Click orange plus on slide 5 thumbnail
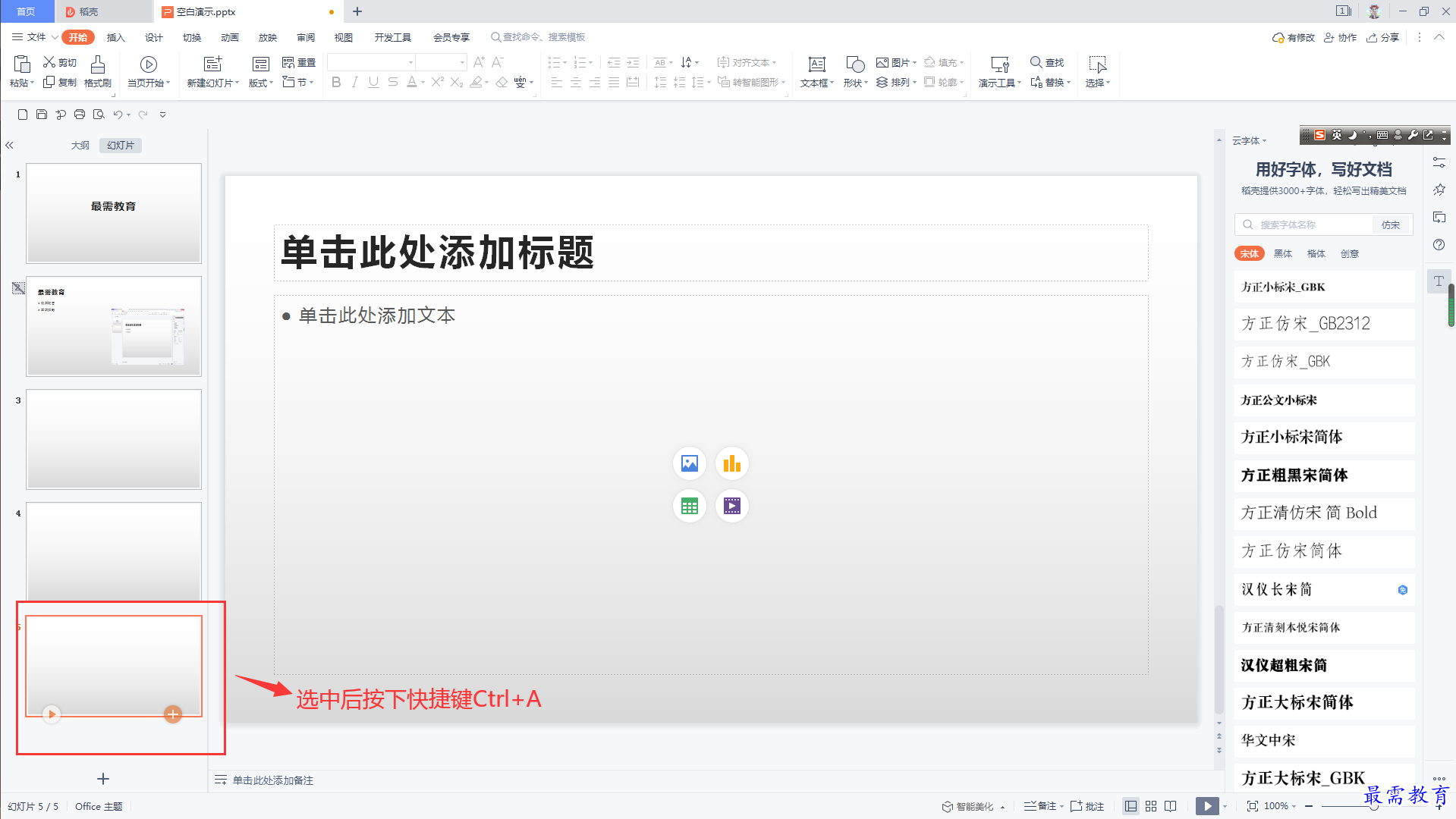Image resolution: width=1456 pixels, height=819 pixels. tap(173, 714)
